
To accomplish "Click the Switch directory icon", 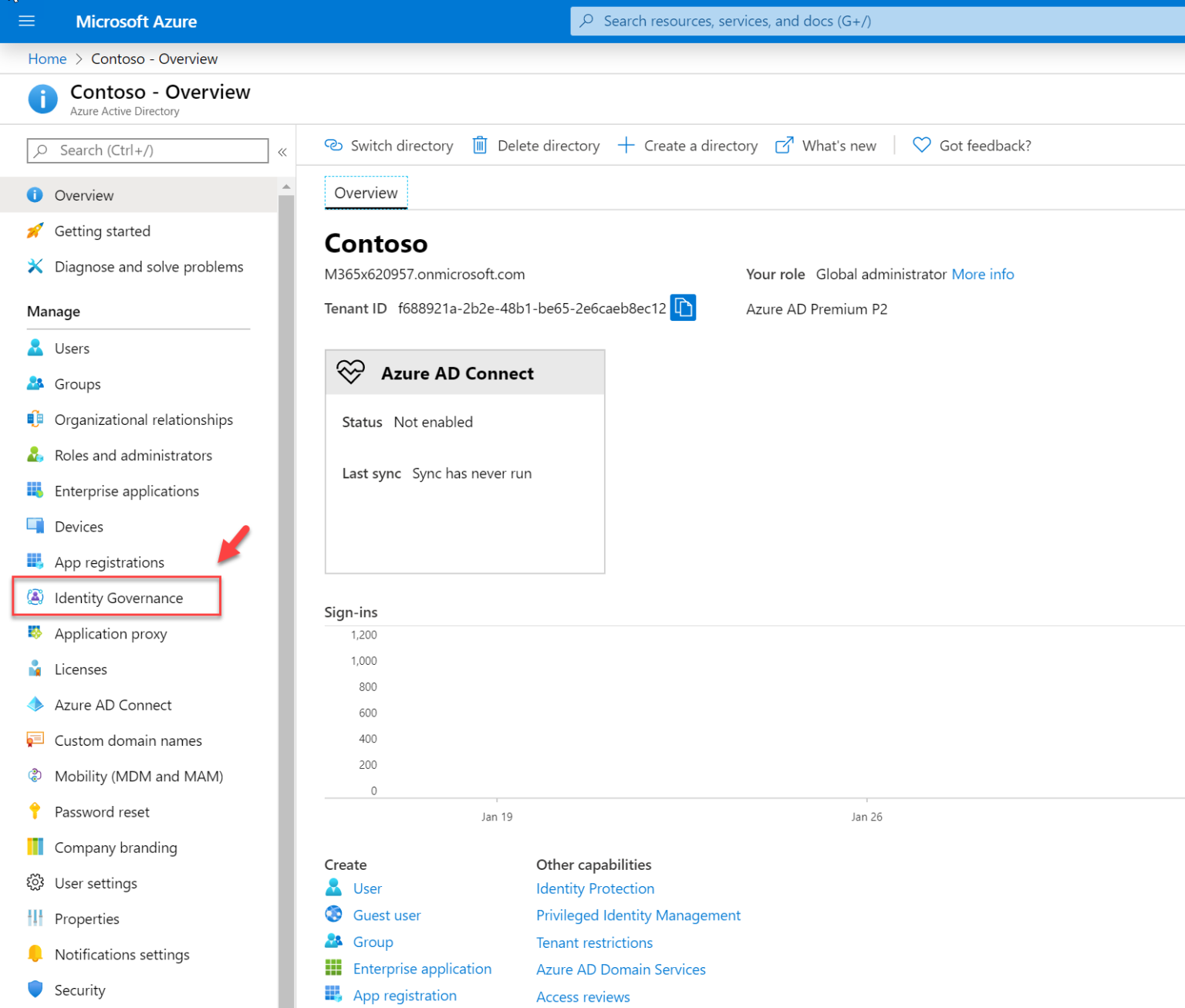I will click(x=333, y=145).
